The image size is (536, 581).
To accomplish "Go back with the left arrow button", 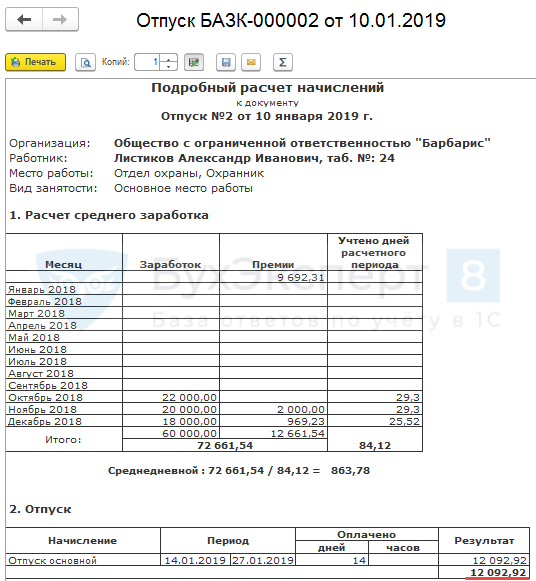I will [x=24, y=19].
